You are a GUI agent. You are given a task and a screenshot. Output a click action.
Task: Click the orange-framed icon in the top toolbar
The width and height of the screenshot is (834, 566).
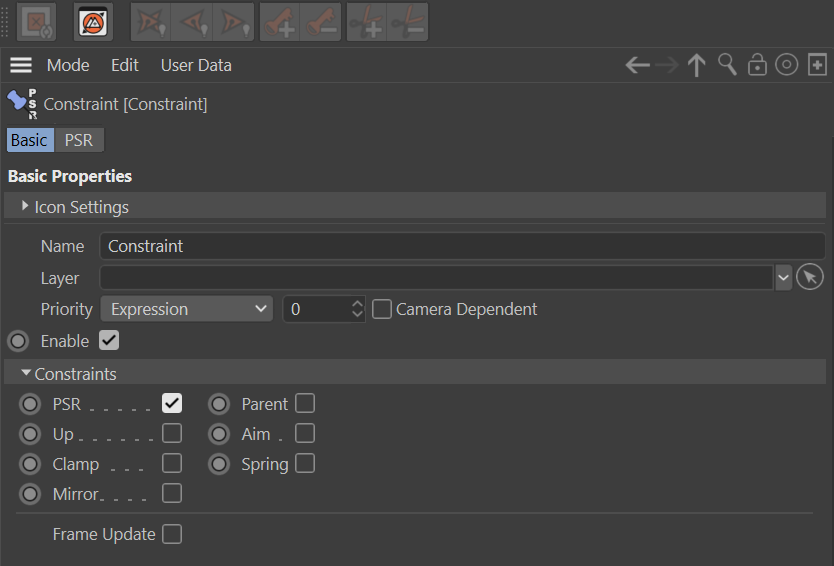click(93, 21)
